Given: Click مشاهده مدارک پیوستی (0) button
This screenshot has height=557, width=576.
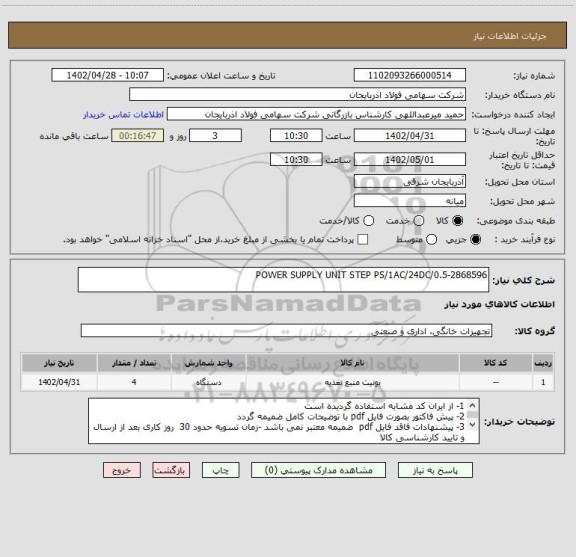Looking at the screenshot, I should point(318,470).
